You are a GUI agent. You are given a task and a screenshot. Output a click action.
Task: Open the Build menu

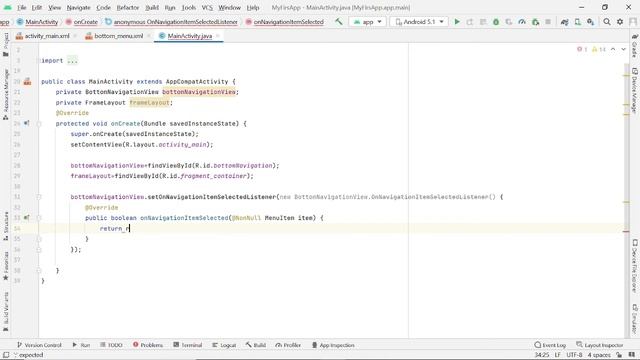152,7
